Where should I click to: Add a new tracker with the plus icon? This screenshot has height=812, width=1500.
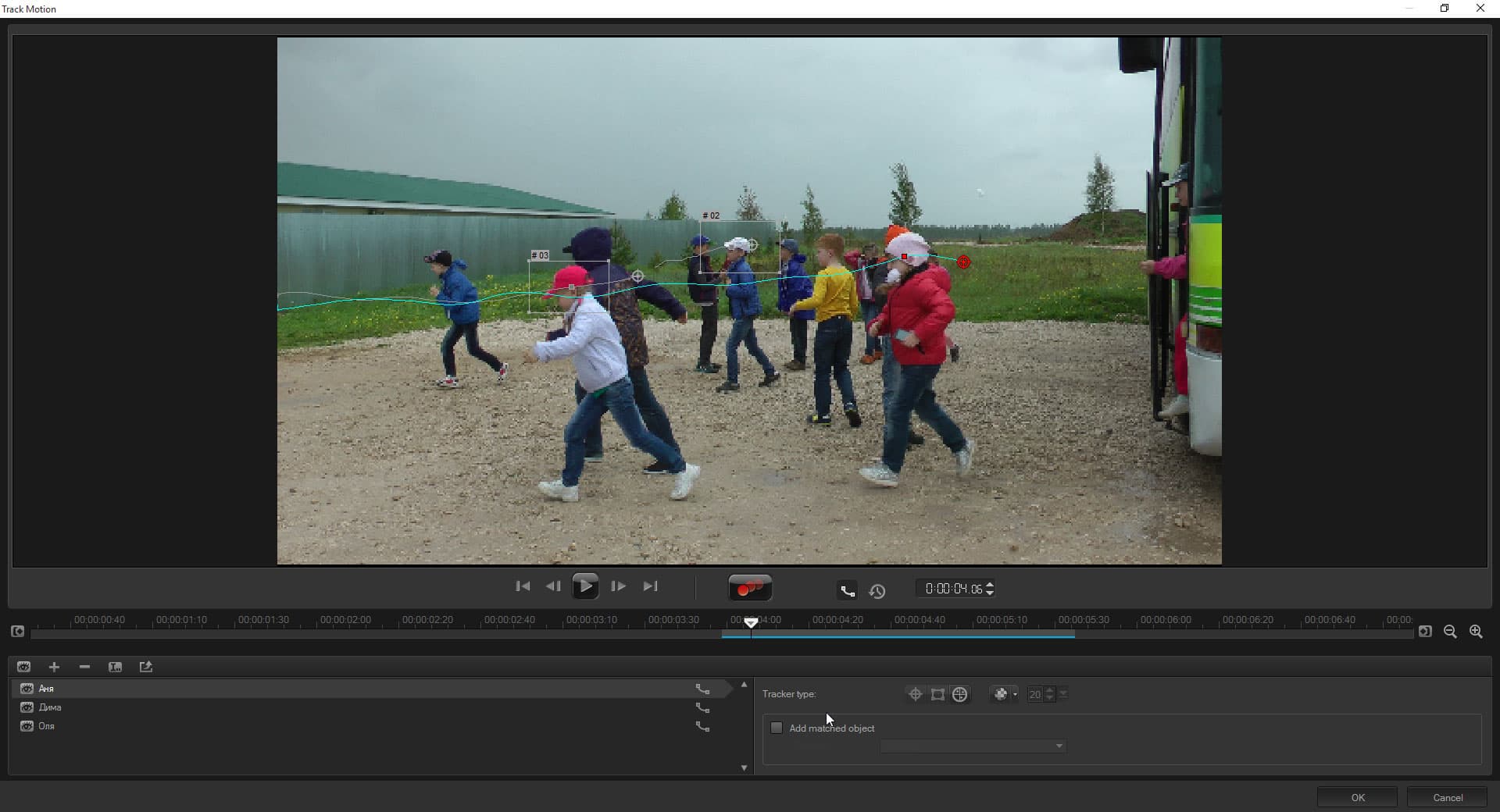(x=54, y=667)
